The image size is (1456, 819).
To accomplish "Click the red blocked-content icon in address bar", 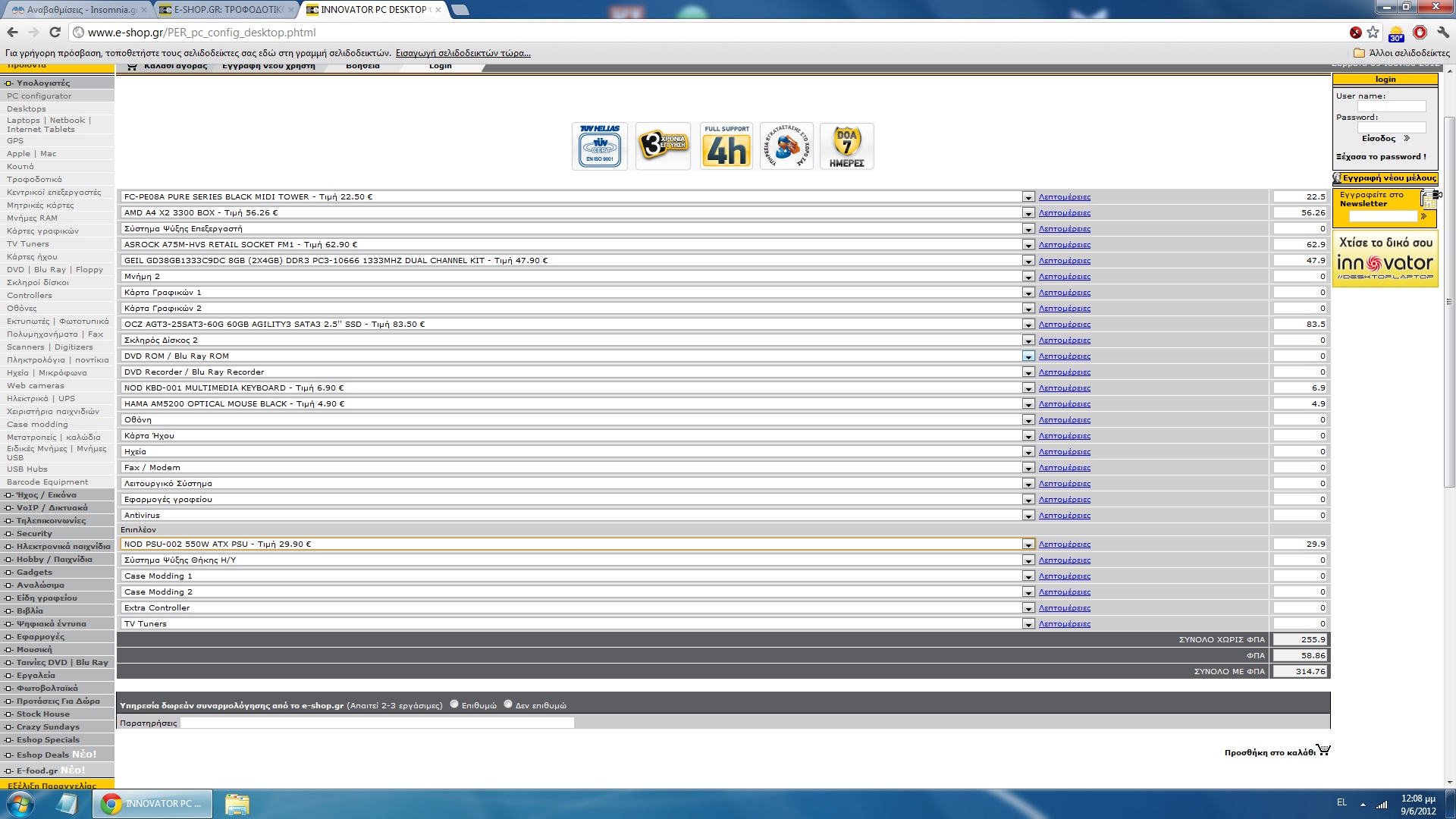I will click(1355, 32).
